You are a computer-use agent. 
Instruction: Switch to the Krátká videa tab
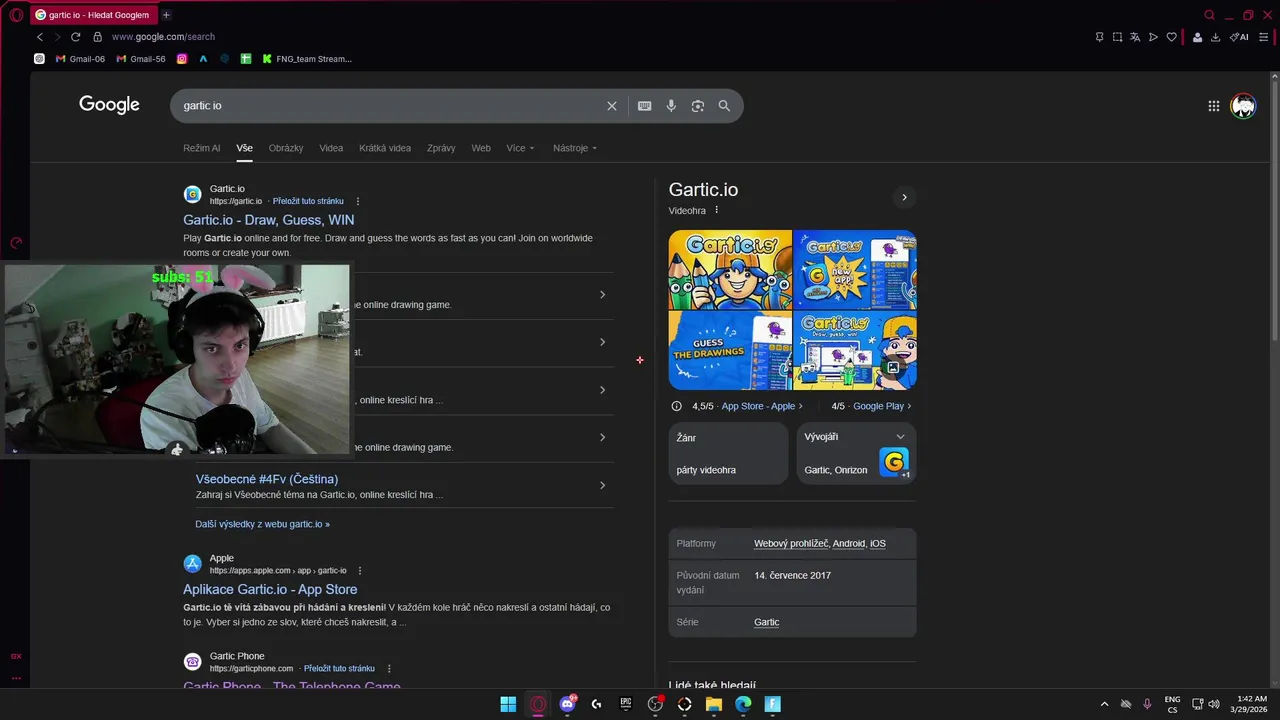tap(385, 148)
